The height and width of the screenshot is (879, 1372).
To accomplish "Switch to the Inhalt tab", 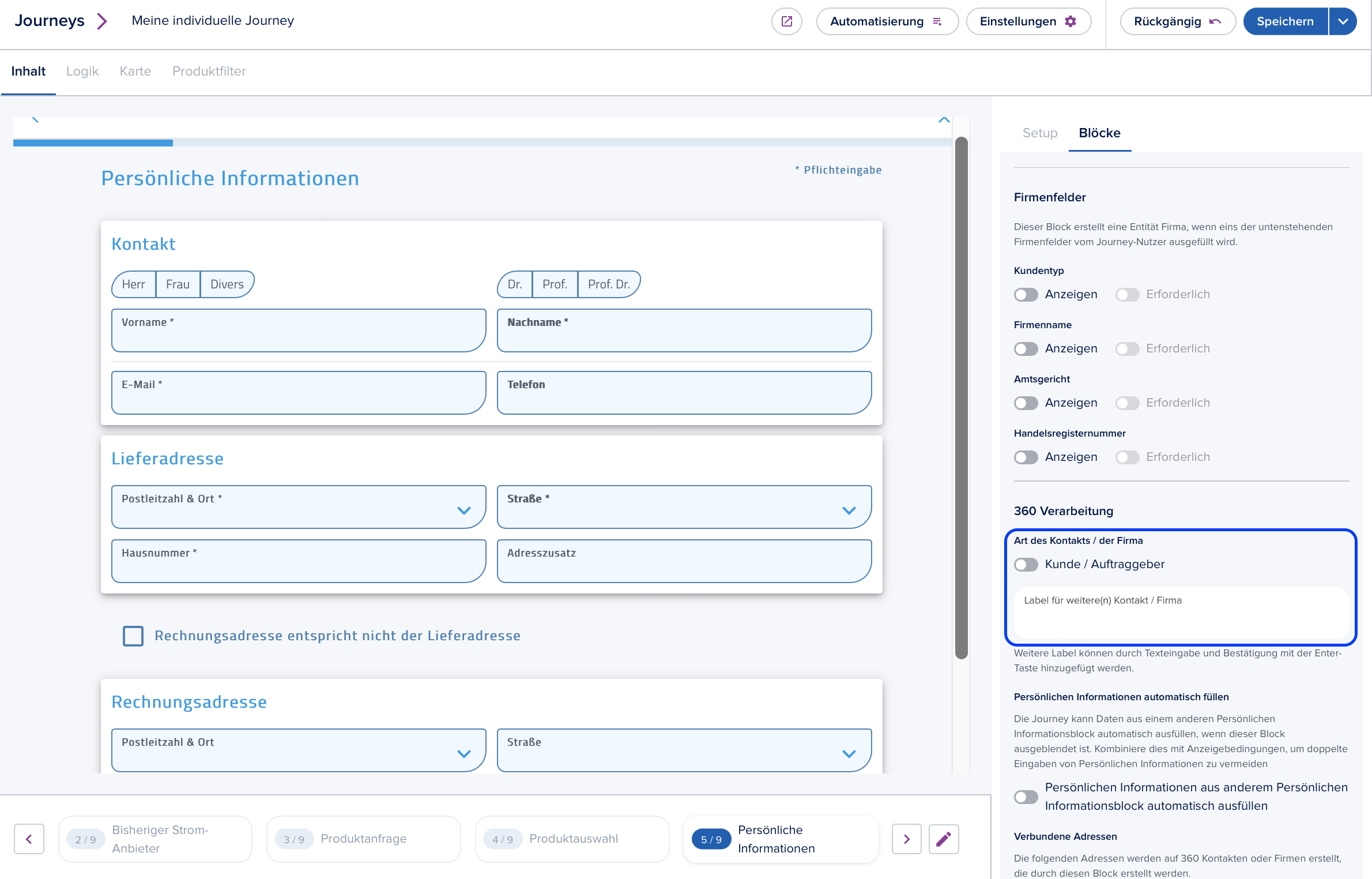I will click(28, 72).
